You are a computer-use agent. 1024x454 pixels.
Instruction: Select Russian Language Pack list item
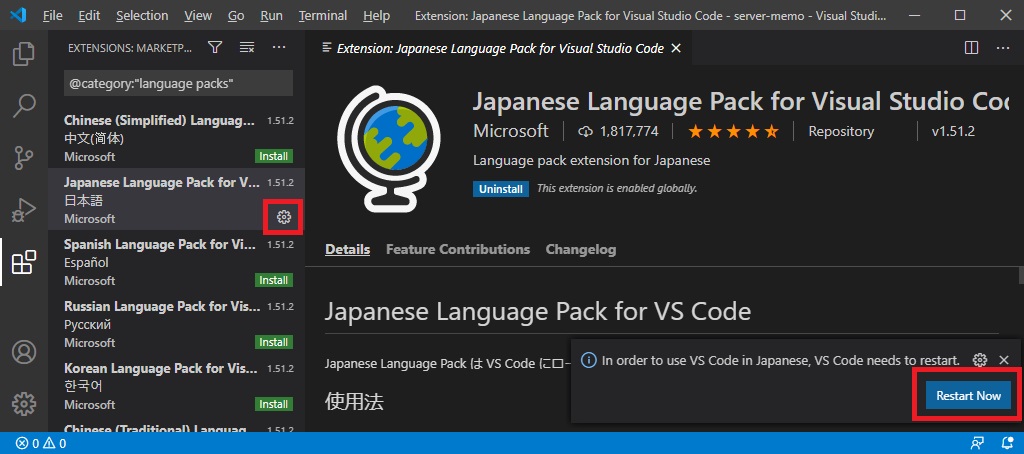176,324
